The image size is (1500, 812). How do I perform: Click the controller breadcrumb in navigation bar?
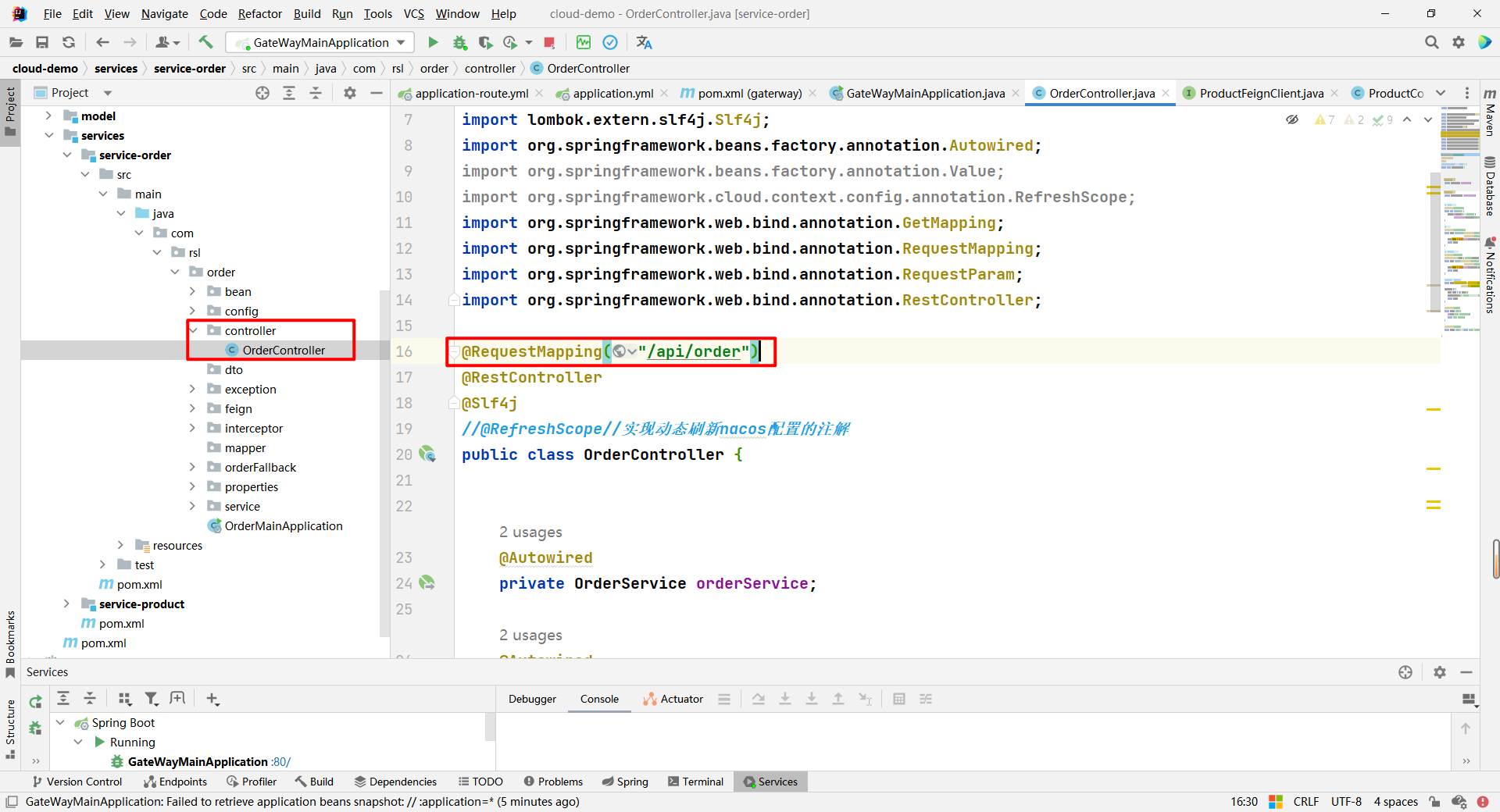pyautogui.click(x=490, y=69)
